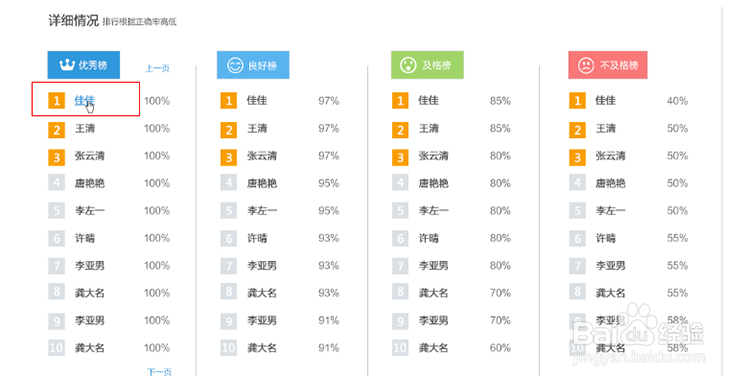Click 李左一 with 95% in 良好榜

pyautogui.click(x=262, y=211)
